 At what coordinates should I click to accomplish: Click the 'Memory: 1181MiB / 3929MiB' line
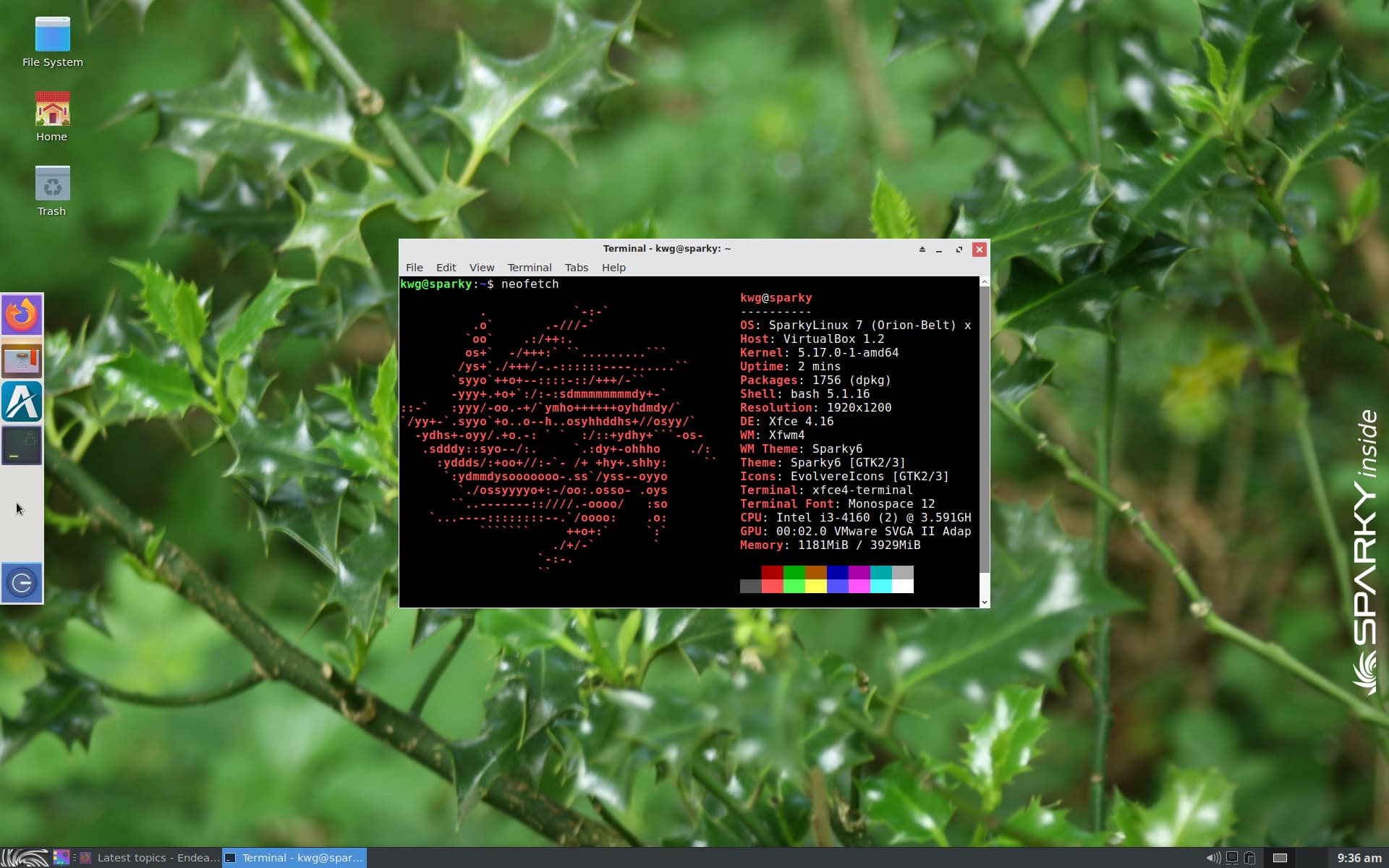[x=830, y=545]
